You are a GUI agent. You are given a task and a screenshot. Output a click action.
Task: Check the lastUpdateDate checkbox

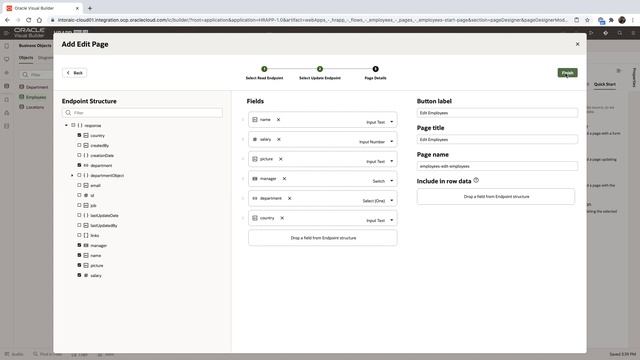point(79,215)
